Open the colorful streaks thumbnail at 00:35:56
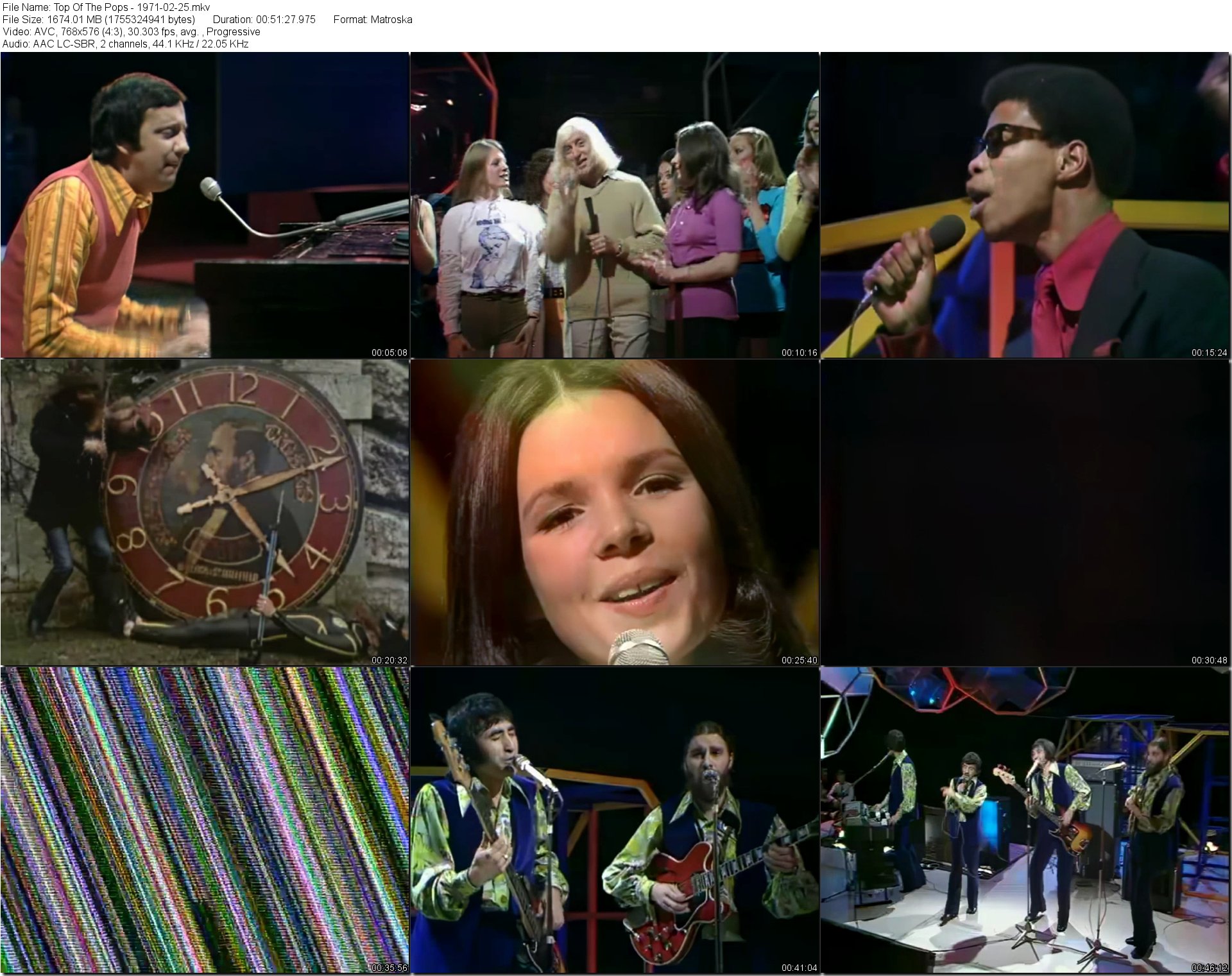1232x976 pixels. tap(205, 820)
